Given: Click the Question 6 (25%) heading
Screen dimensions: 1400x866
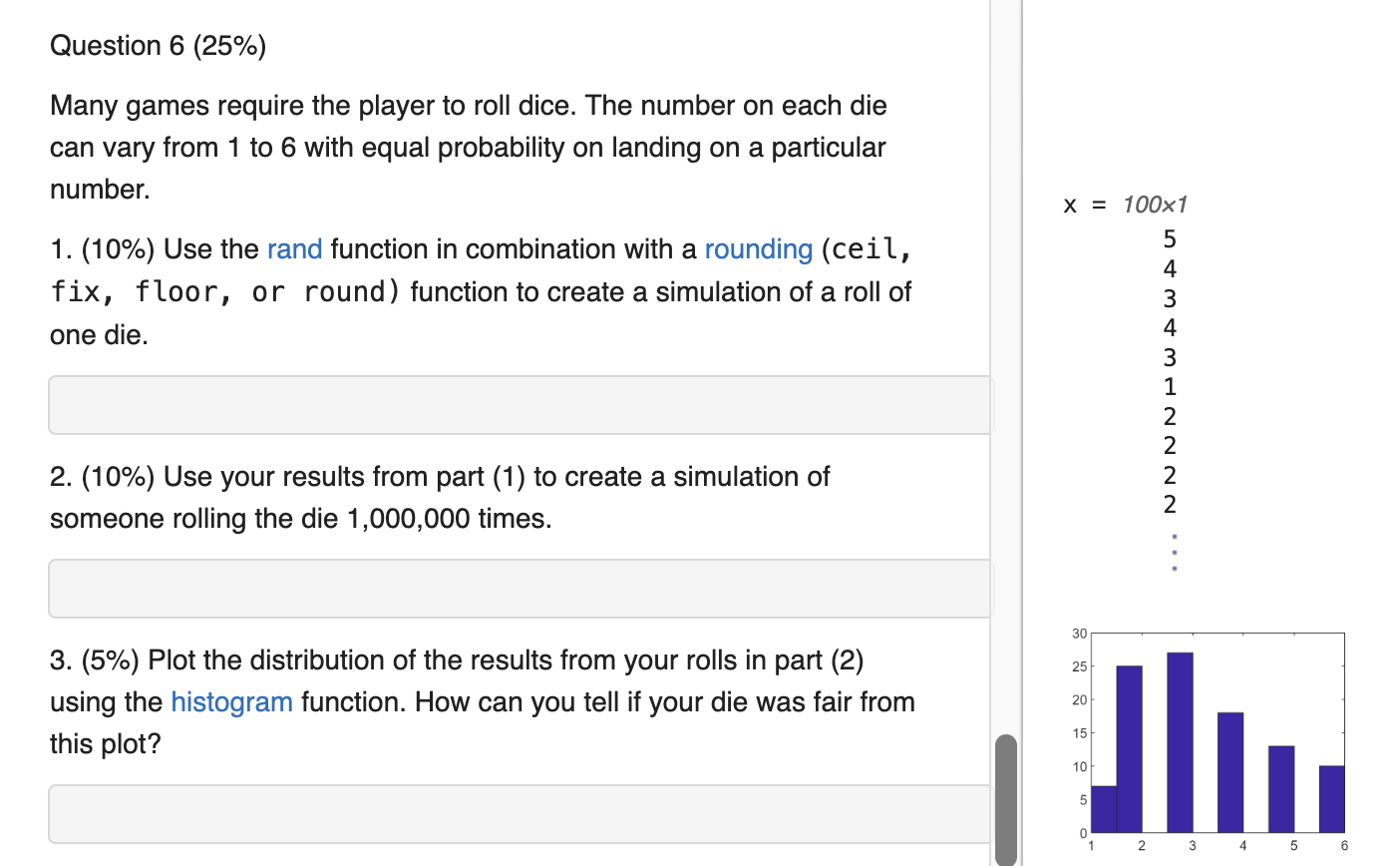Looking at the screenshot, I should 158,45.
